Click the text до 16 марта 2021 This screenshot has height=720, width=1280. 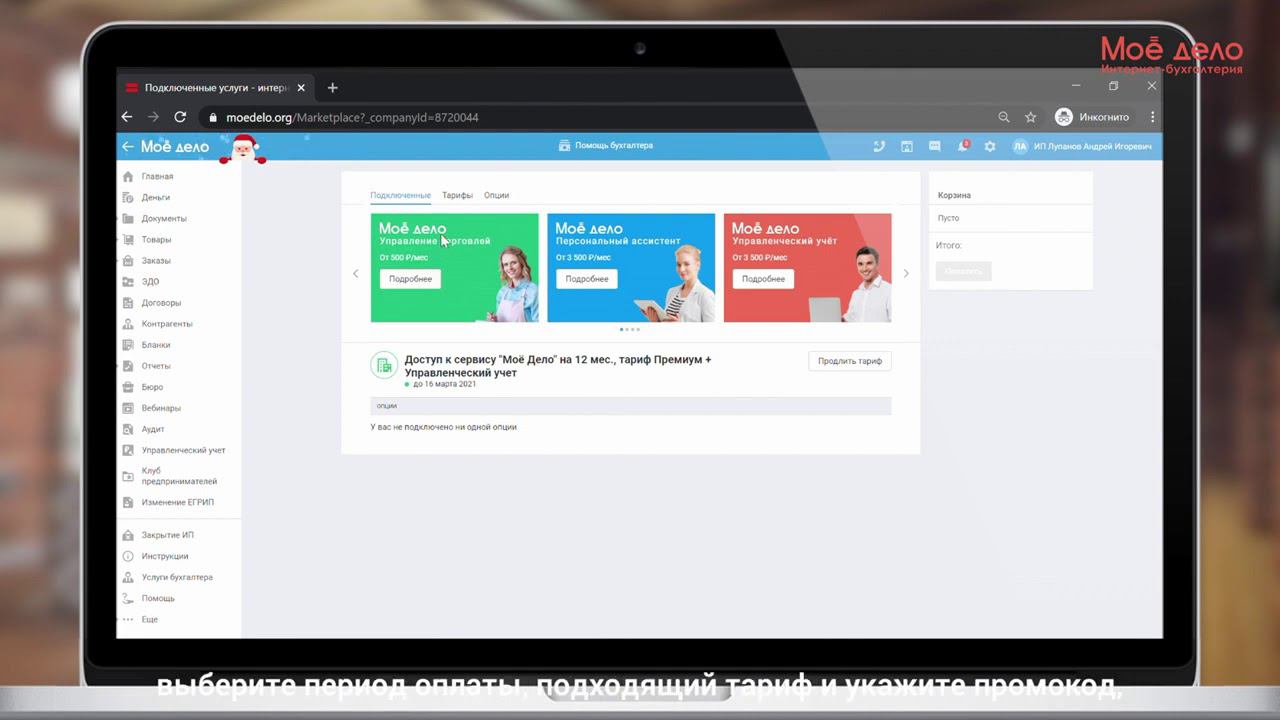(444, 384)
